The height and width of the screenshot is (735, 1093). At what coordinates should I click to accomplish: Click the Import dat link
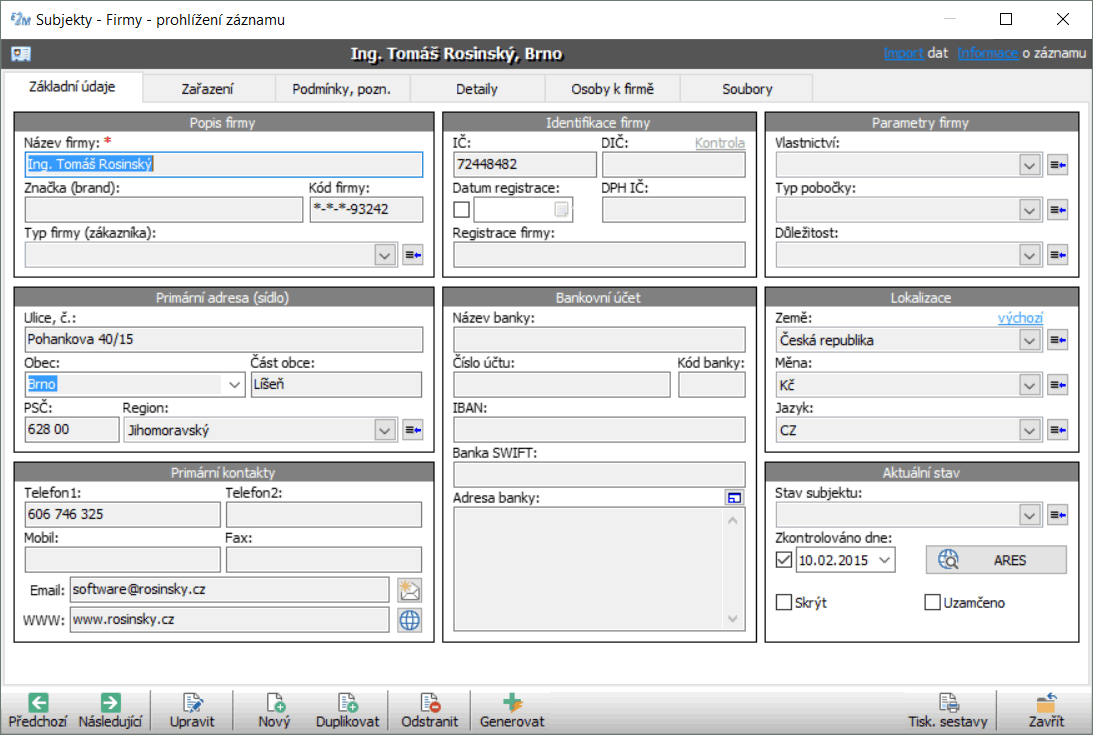(903, 53)
